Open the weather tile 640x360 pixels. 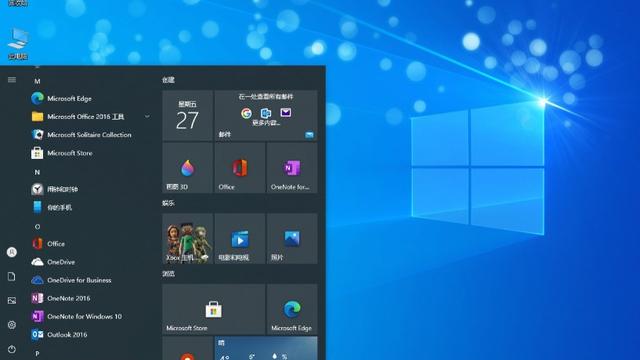click(266, 348)
